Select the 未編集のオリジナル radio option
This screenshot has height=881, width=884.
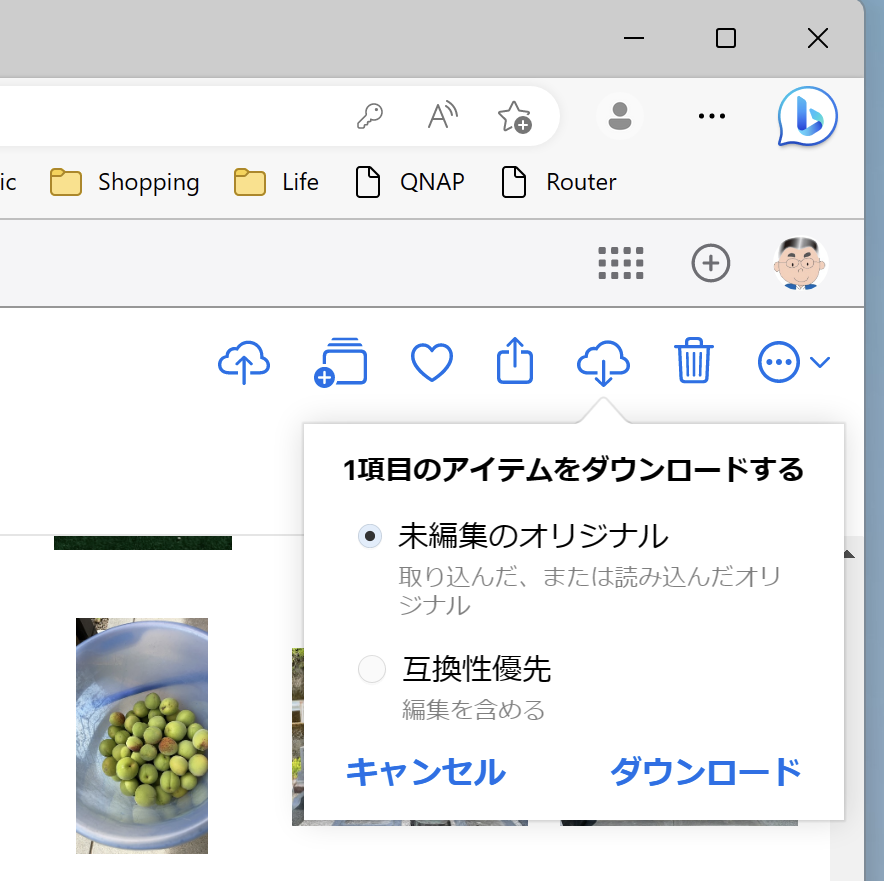pyautogui.click(x=370, y=536)
